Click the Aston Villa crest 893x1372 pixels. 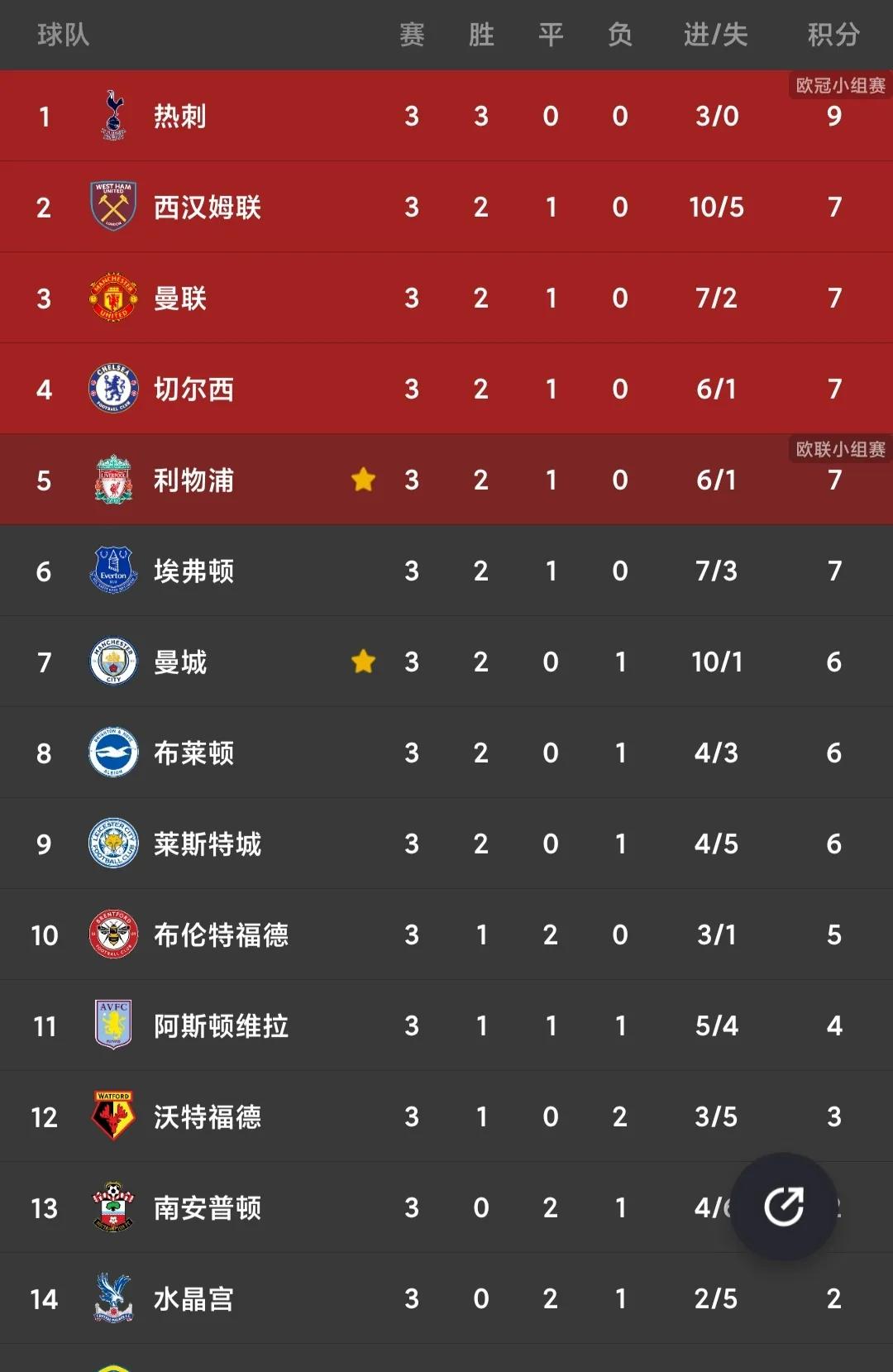click(113, 1025)
